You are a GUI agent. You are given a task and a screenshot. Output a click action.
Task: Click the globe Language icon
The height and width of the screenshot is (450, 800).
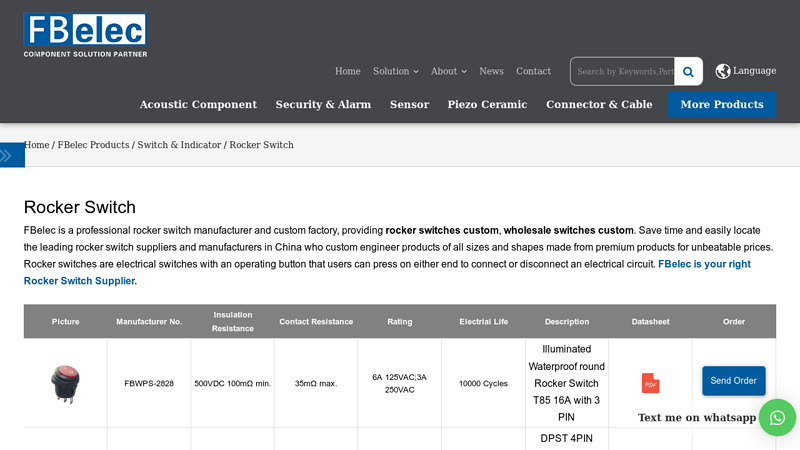point(722,71)
